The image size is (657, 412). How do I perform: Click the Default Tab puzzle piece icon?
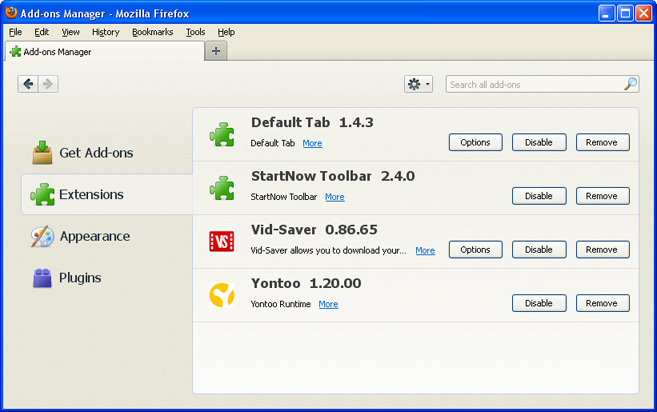coord(222,134)
